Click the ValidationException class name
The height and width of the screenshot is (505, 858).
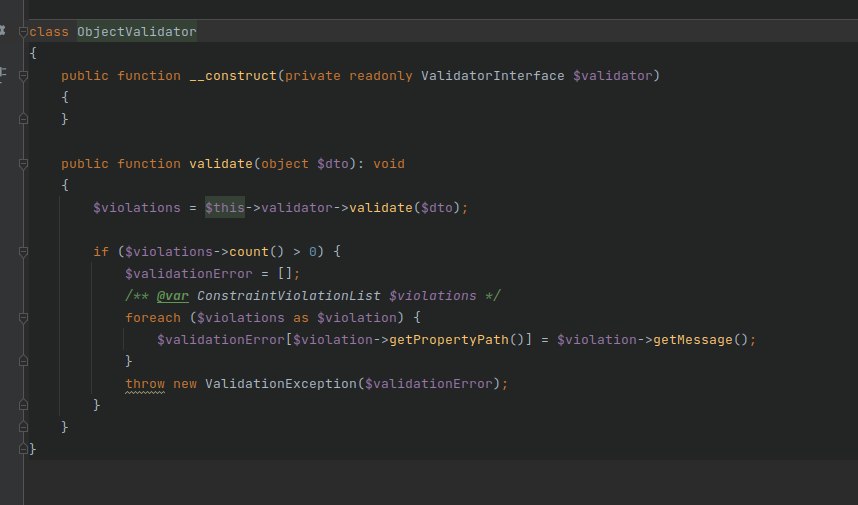pos(281,384)
